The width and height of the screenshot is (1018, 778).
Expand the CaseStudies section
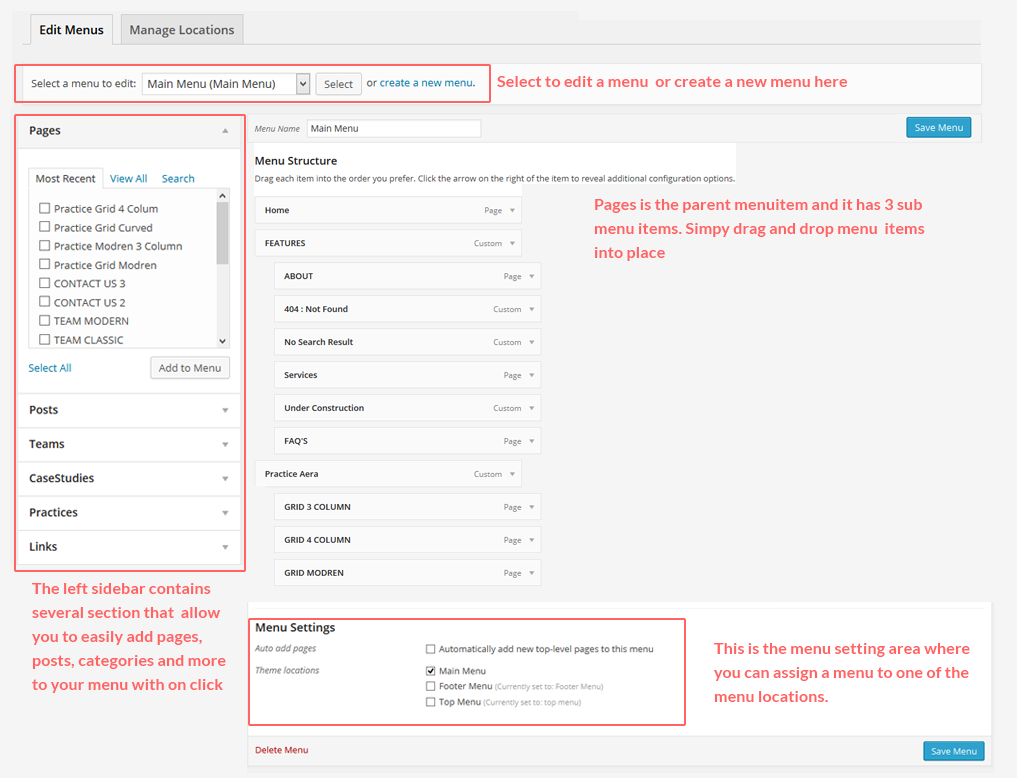point(128,478)
